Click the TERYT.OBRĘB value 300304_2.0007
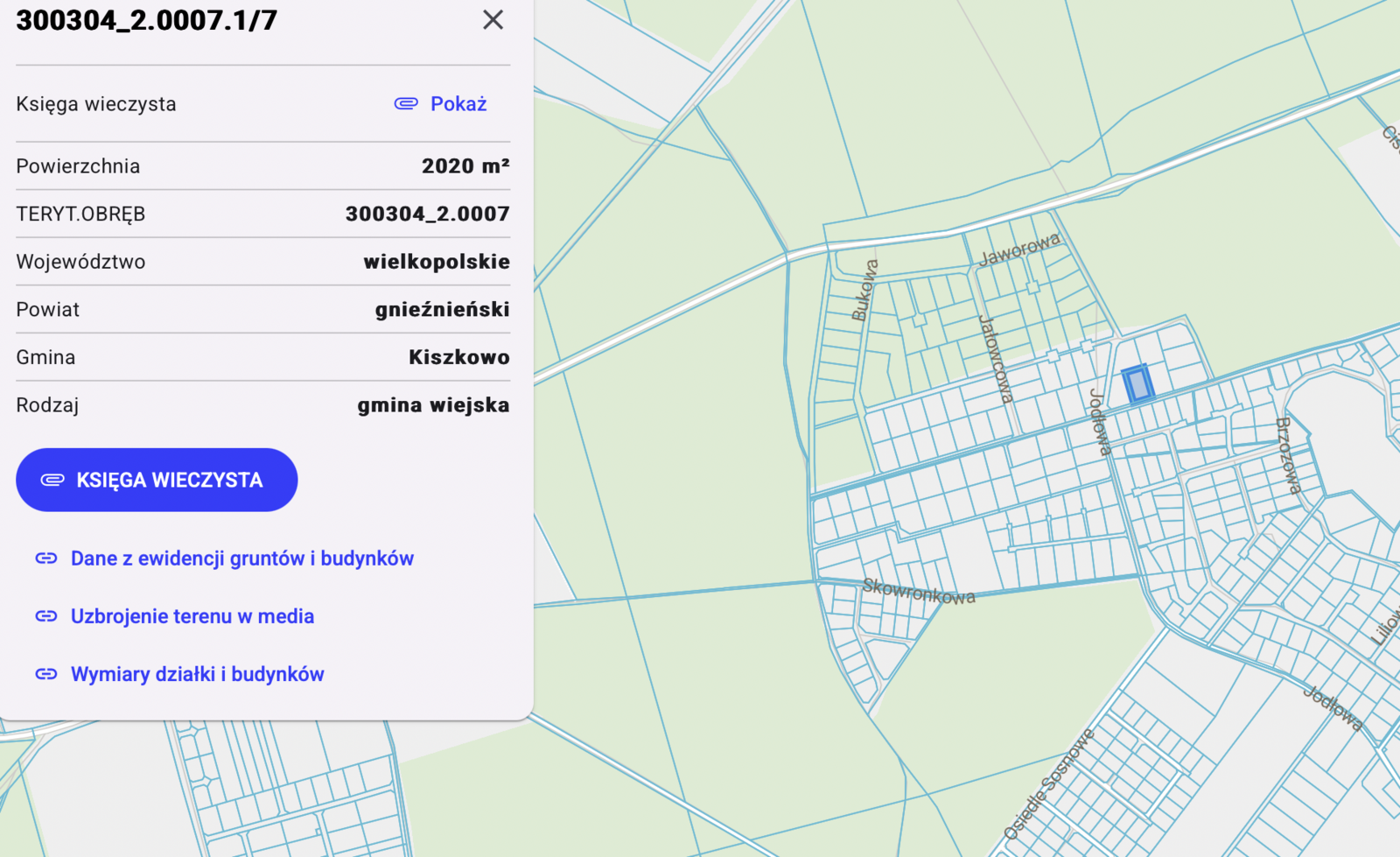This screenshot has width=1400, height=857. pos(427,214)
